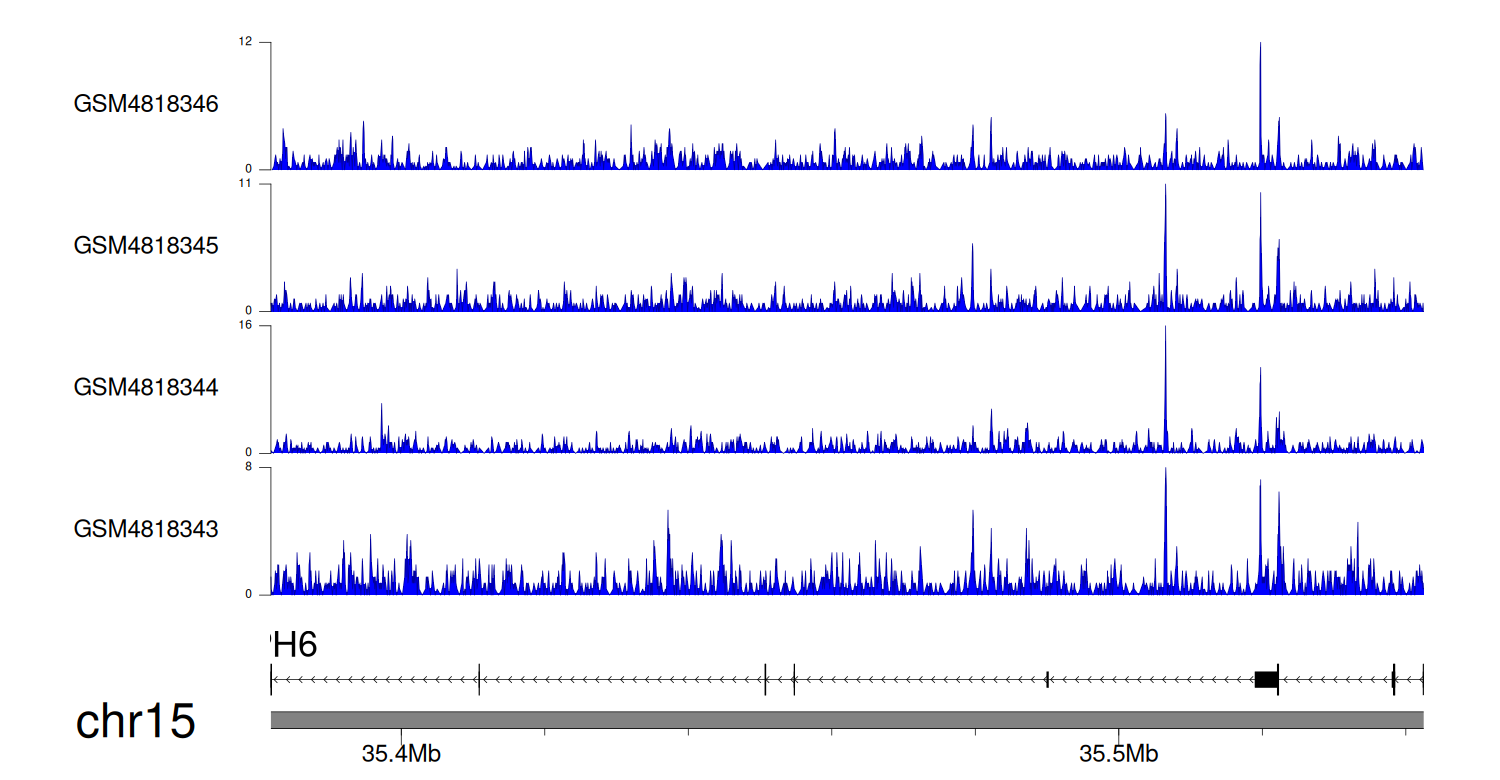Click the leftmost exon mark on gene track
The width and height of the screenshot is (1500, 780).
(x=271, y=679)
